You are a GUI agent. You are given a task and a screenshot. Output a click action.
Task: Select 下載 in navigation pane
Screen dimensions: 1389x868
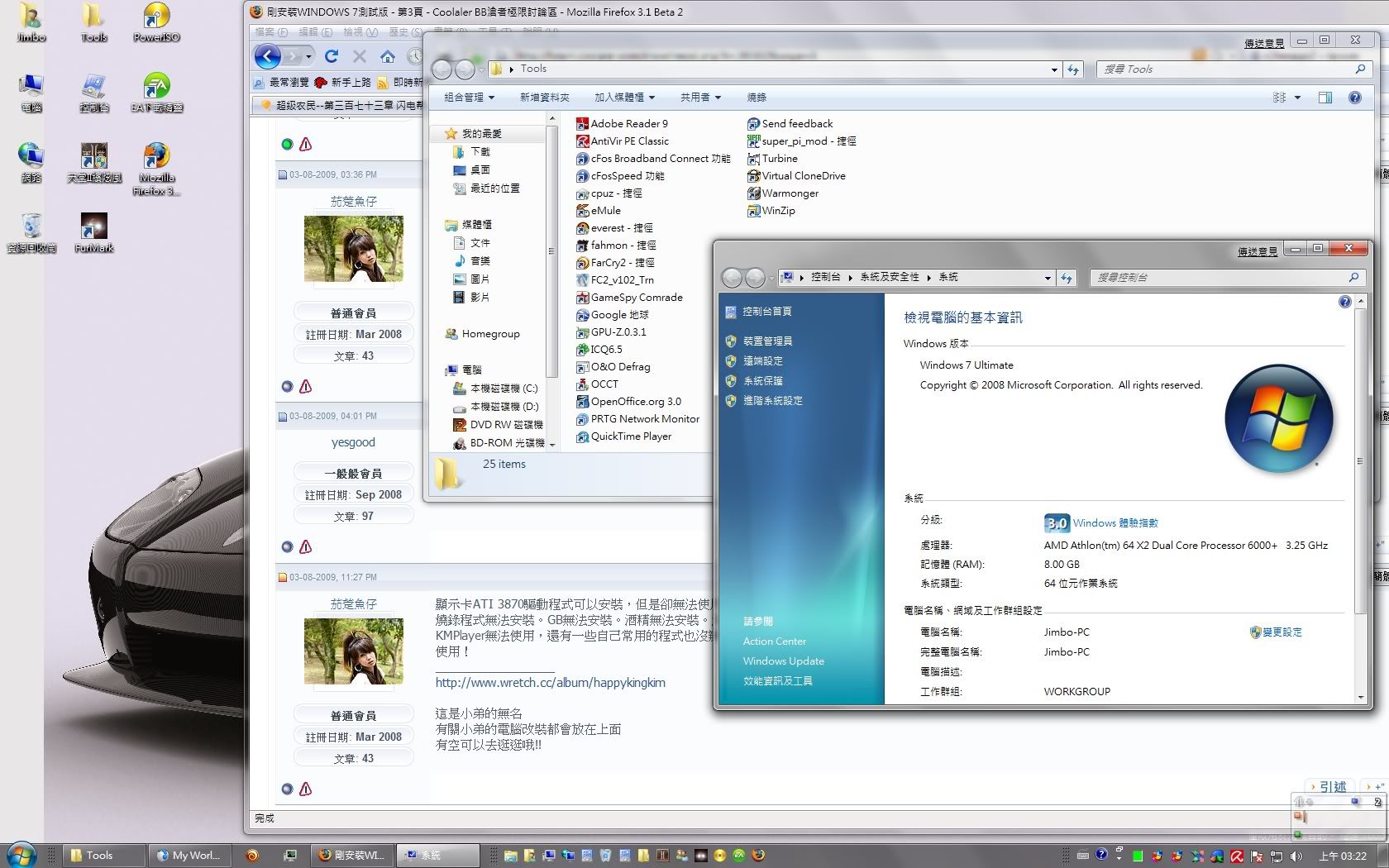[480, 151]
